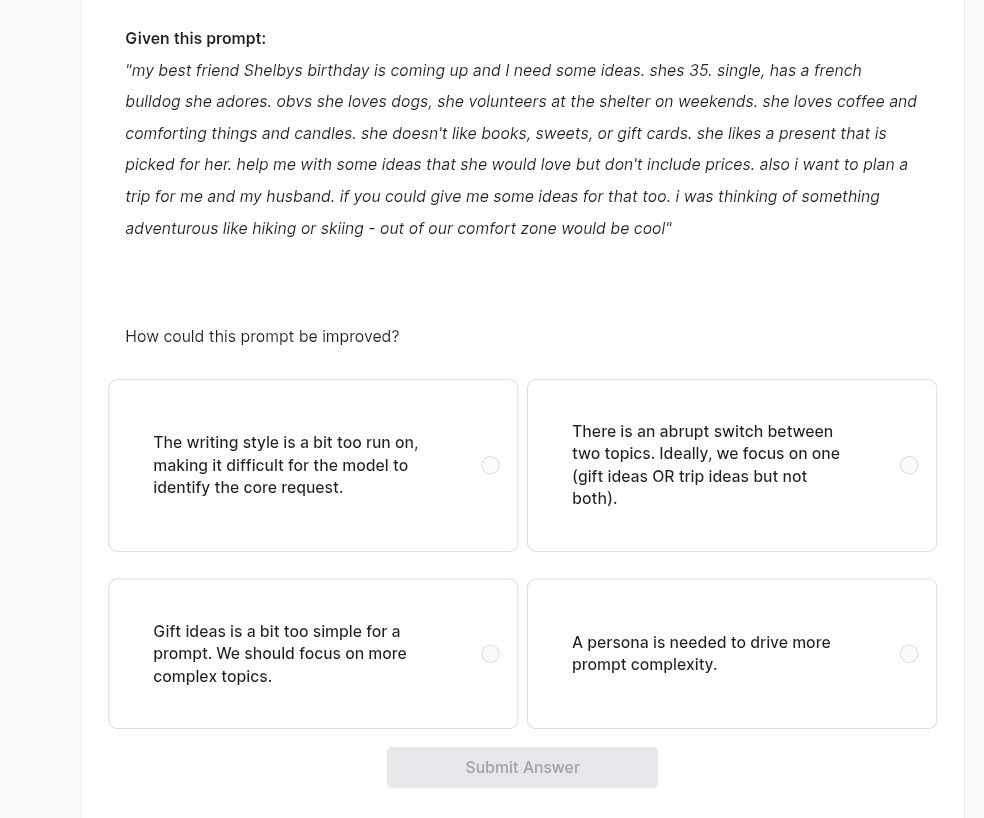Image resolution: width=984 pixels, height=818 pixels.
Task: Select the radio button for 'writing style is too run on'
Action: tap(490, 465)
